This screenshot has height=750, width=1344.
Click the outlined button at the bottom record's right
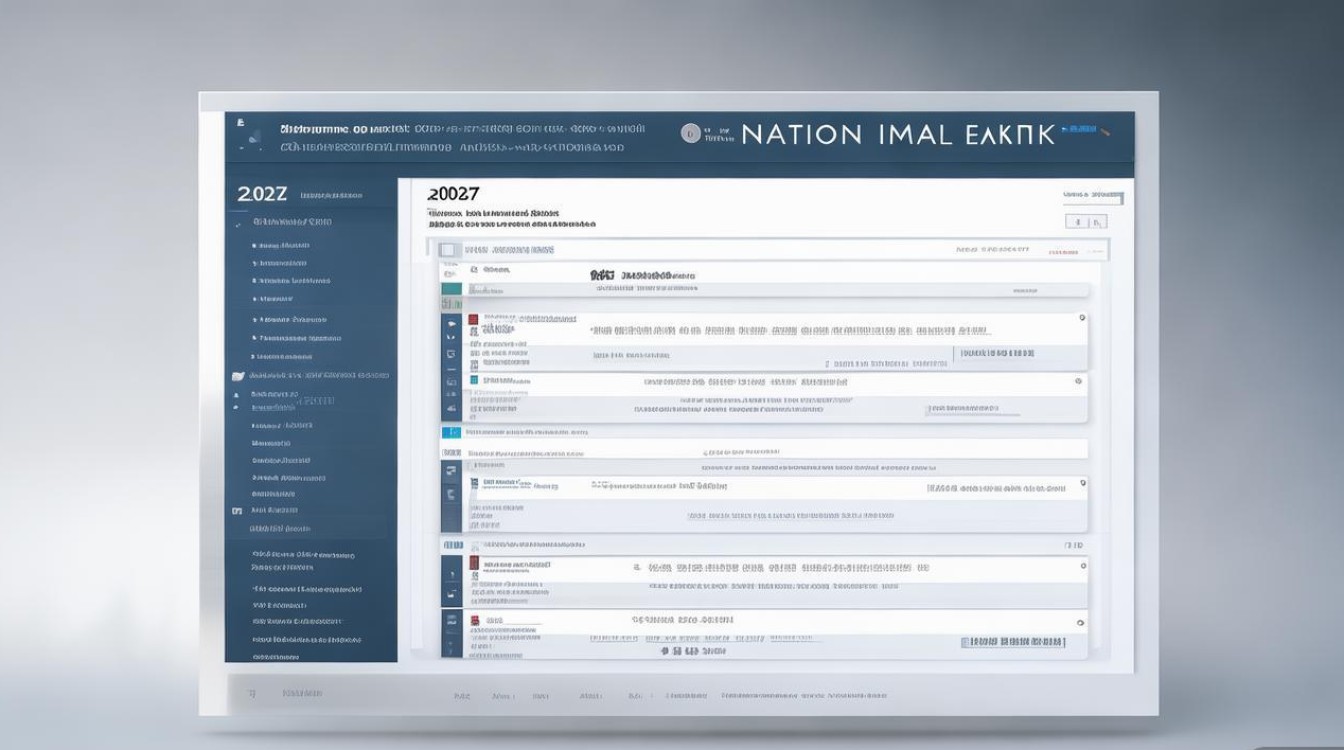pyautogui.click(x=1013, y=642)
